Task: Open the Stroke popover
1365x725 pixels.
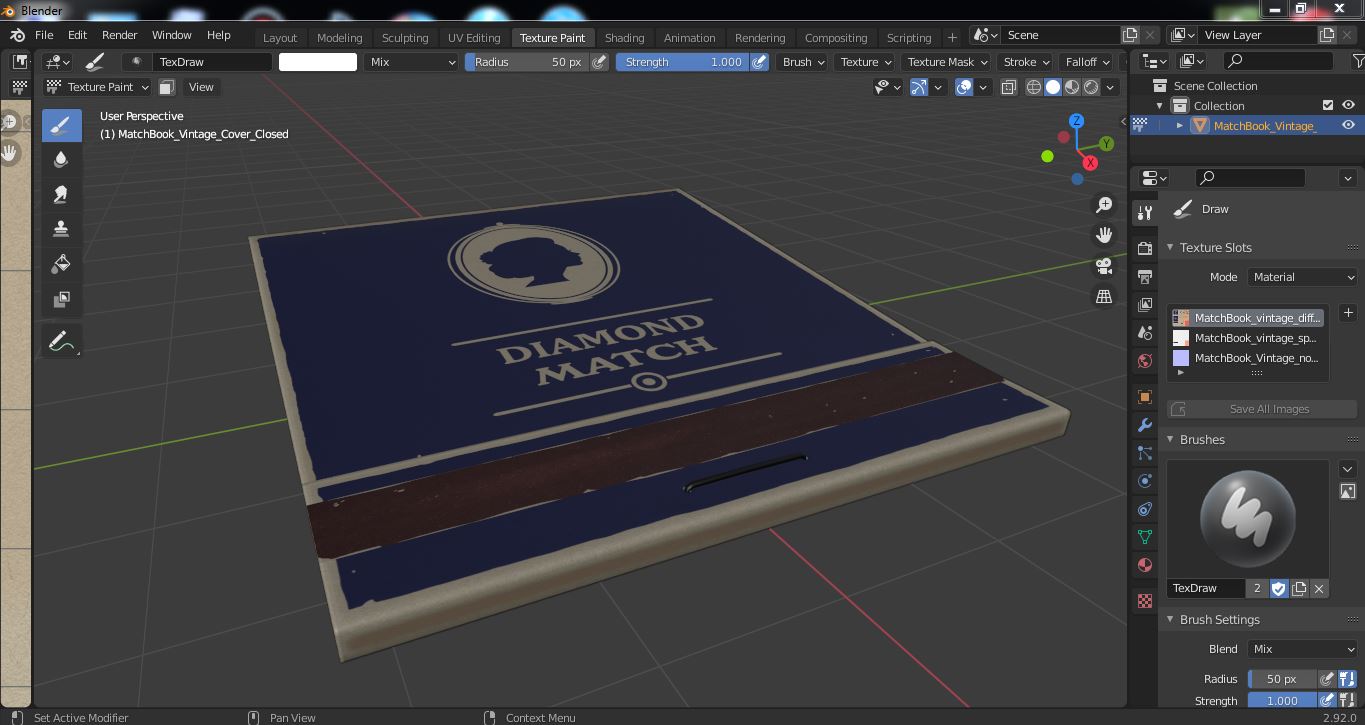Action: point(1026,62)
